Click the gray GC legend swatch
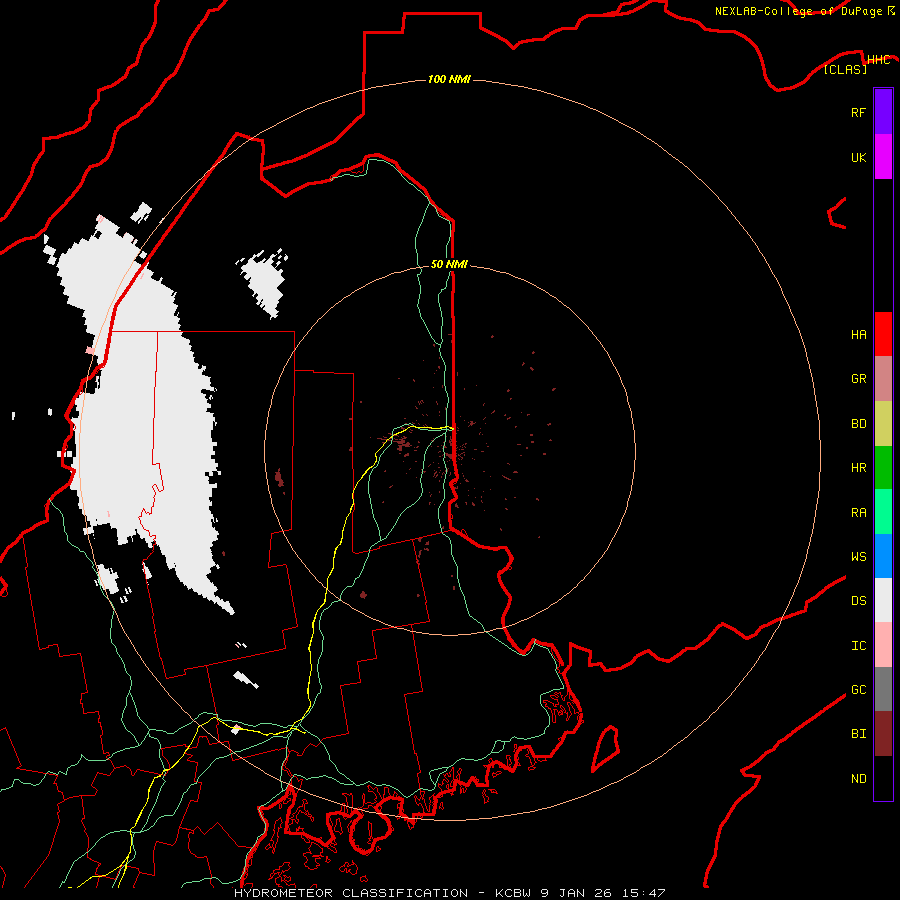 883,689
